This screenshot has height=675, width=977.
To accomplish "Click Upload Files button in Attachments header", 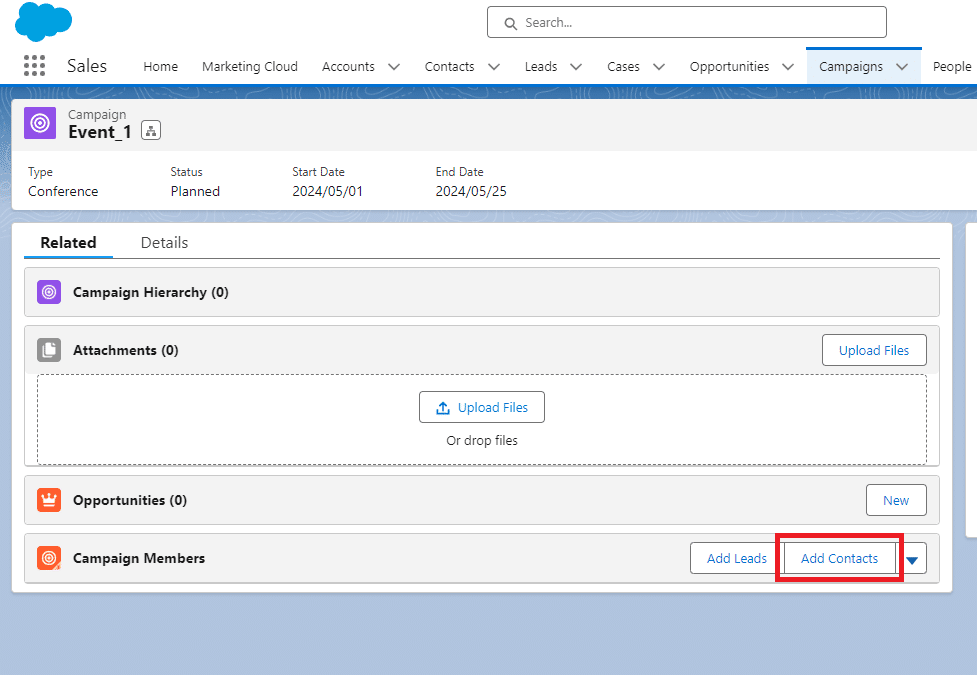I will click(x=874, y=350).
